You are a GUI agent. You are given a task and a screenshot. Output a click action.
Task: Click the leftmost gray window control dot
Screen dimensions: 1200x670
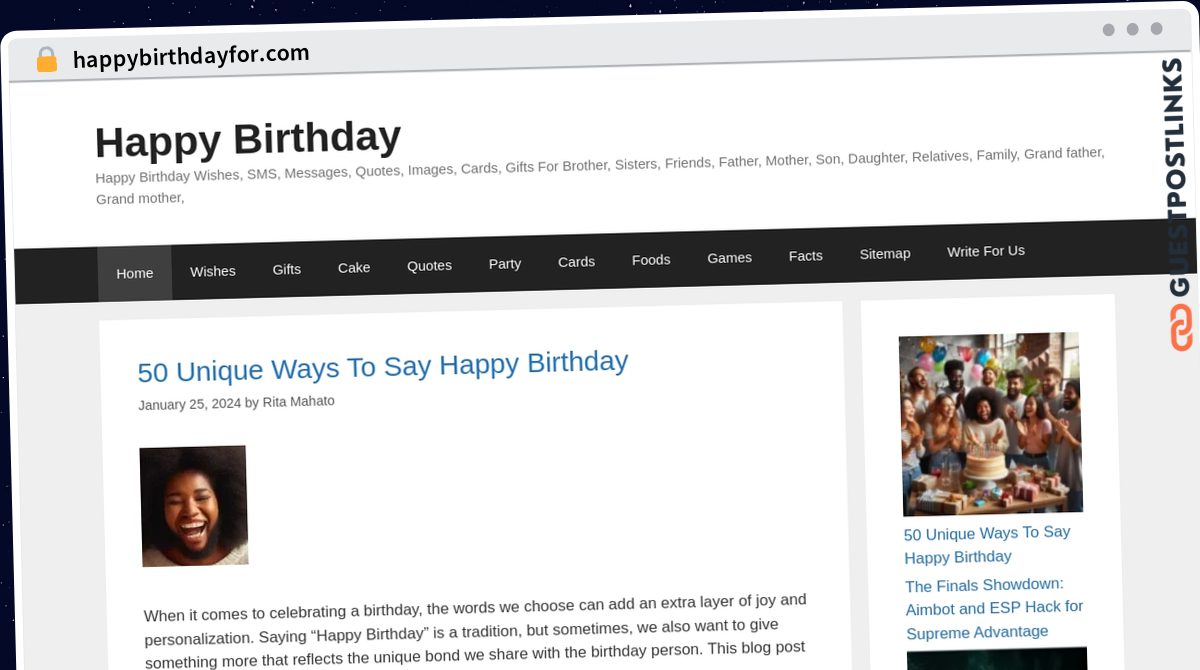(1108, 30)
